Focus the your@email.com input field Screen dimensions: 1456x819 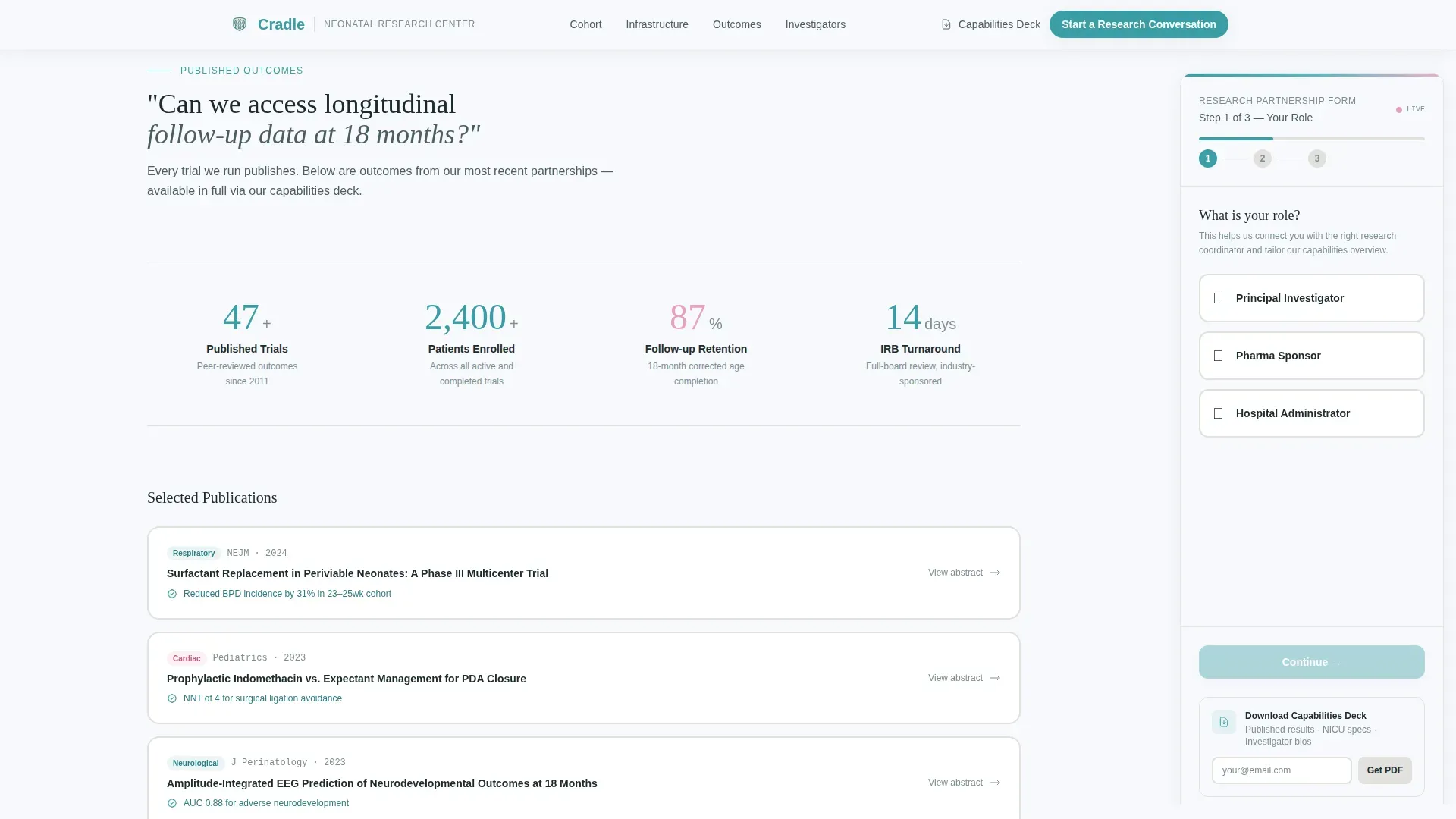click(x=1282, y=770)
